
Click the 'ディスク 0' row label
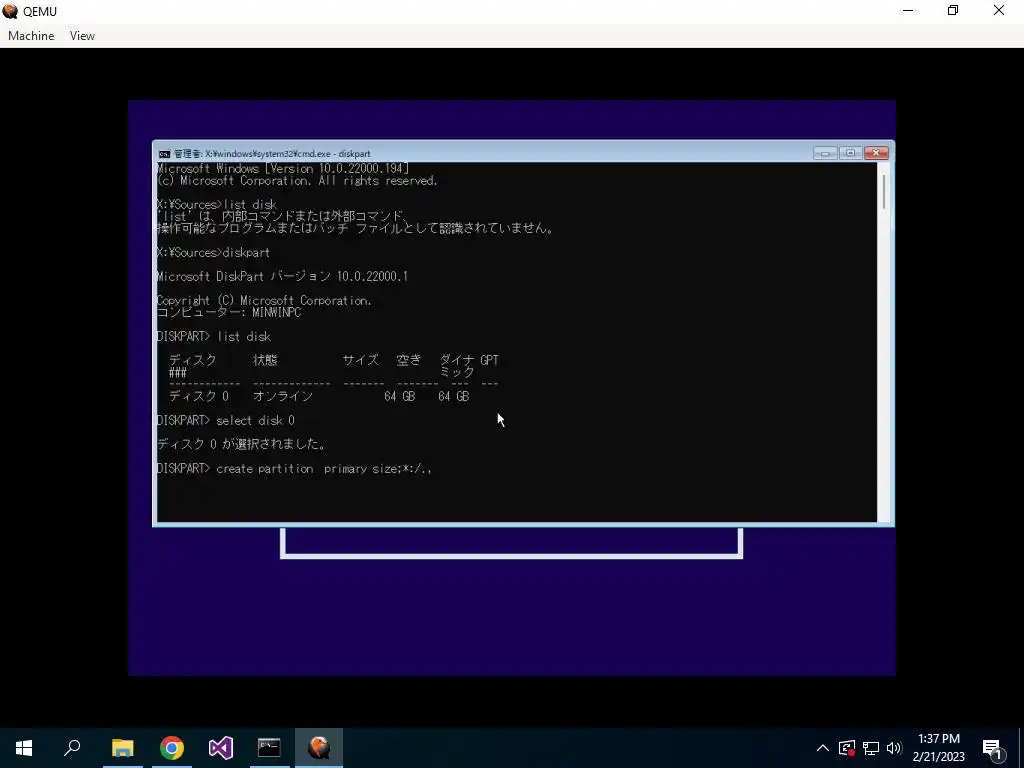click(199, 396)
